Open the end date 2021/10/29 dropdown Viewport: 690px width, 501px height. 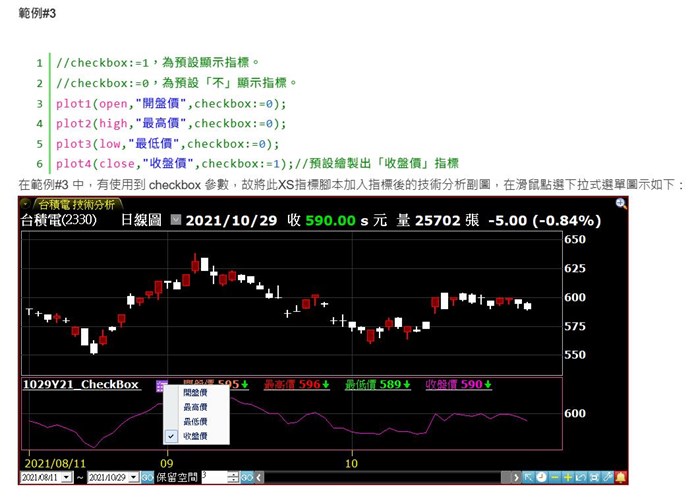pos(134,477)
